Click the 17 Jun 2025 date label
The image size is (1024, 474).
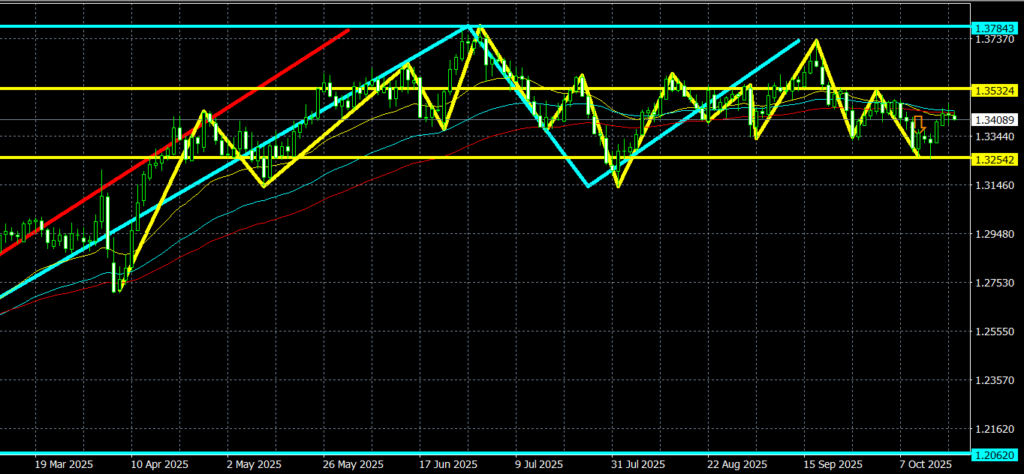447,465
